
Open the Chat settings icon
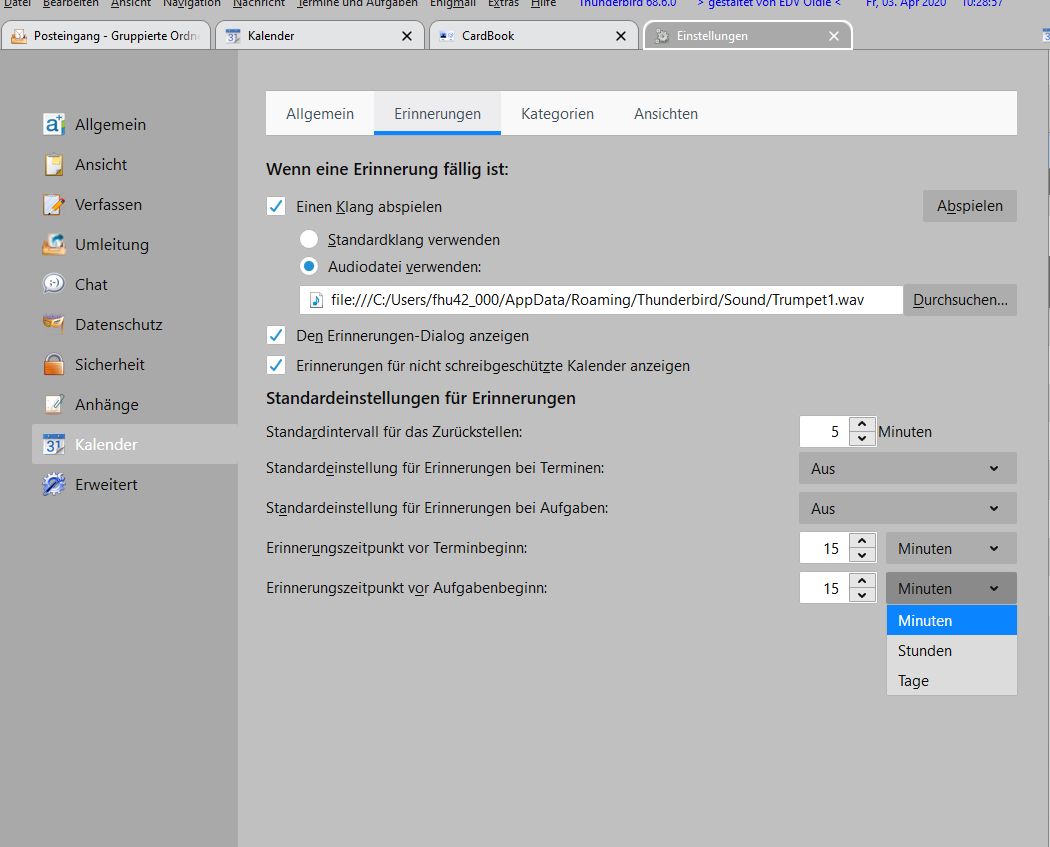click(54, 285)
